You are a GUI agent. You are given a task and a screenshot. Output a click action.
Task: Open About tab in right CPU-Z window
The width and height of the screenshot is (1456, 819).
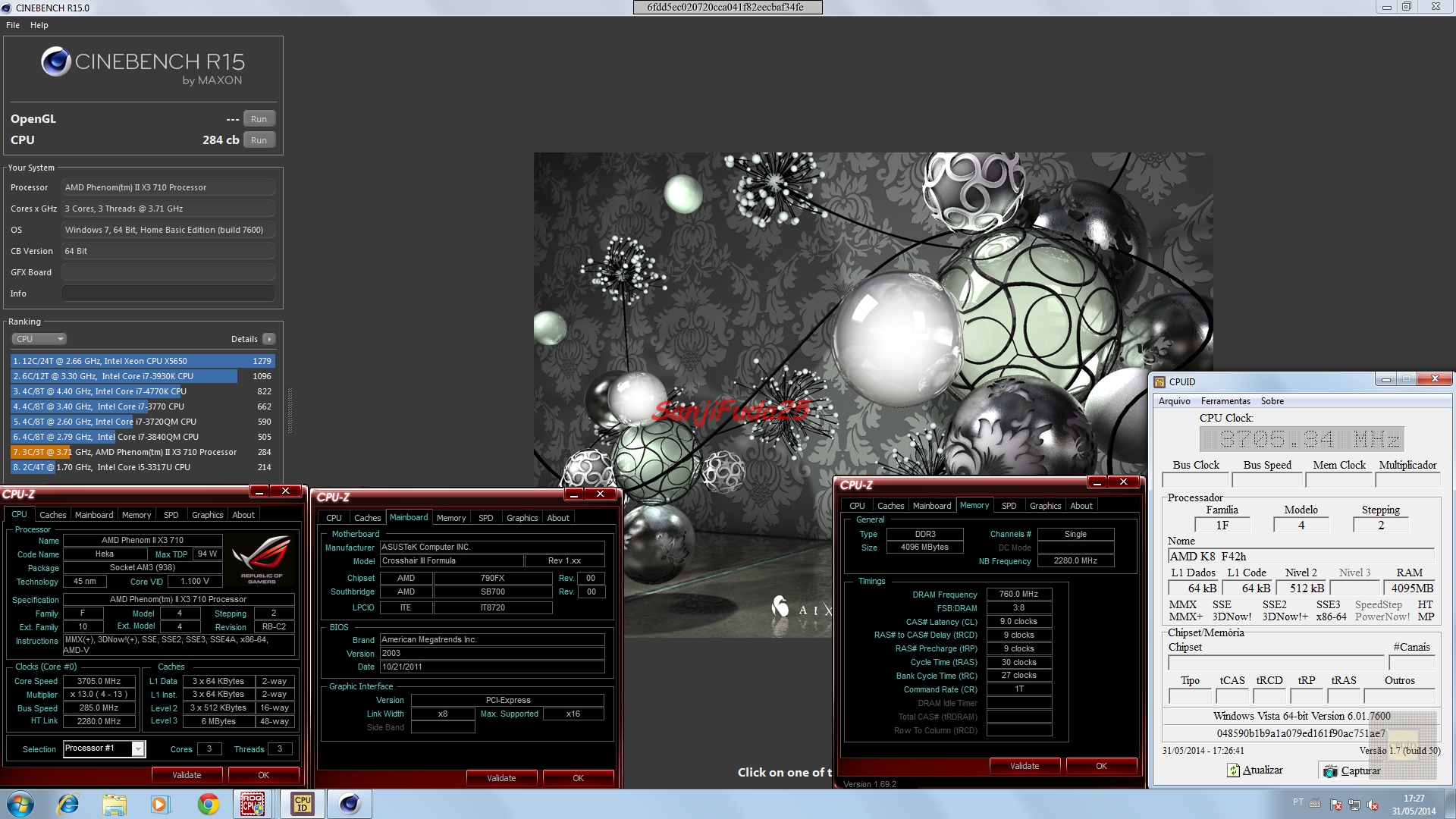click(x=1081, y=506)
